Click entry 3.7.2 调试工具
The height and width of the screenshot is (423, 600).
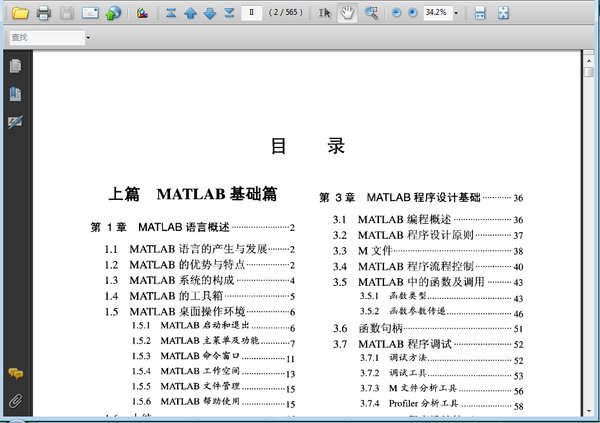[442, 374]
